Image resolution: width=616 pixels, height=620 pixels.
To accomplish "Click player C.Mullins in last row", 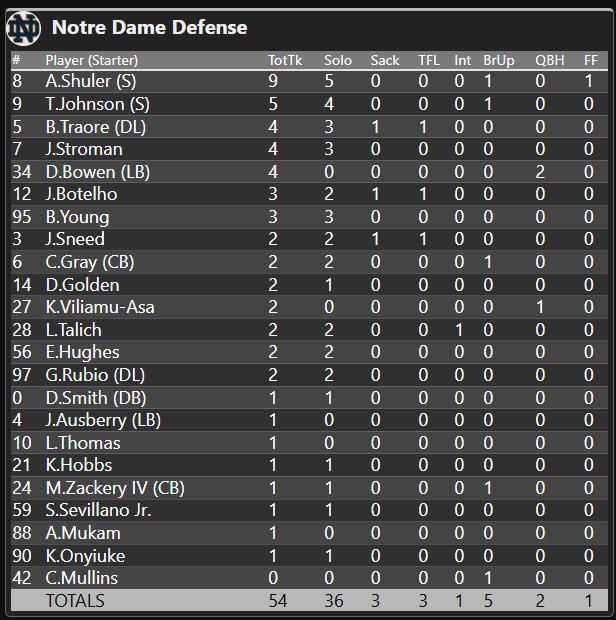I will point(83,578).
